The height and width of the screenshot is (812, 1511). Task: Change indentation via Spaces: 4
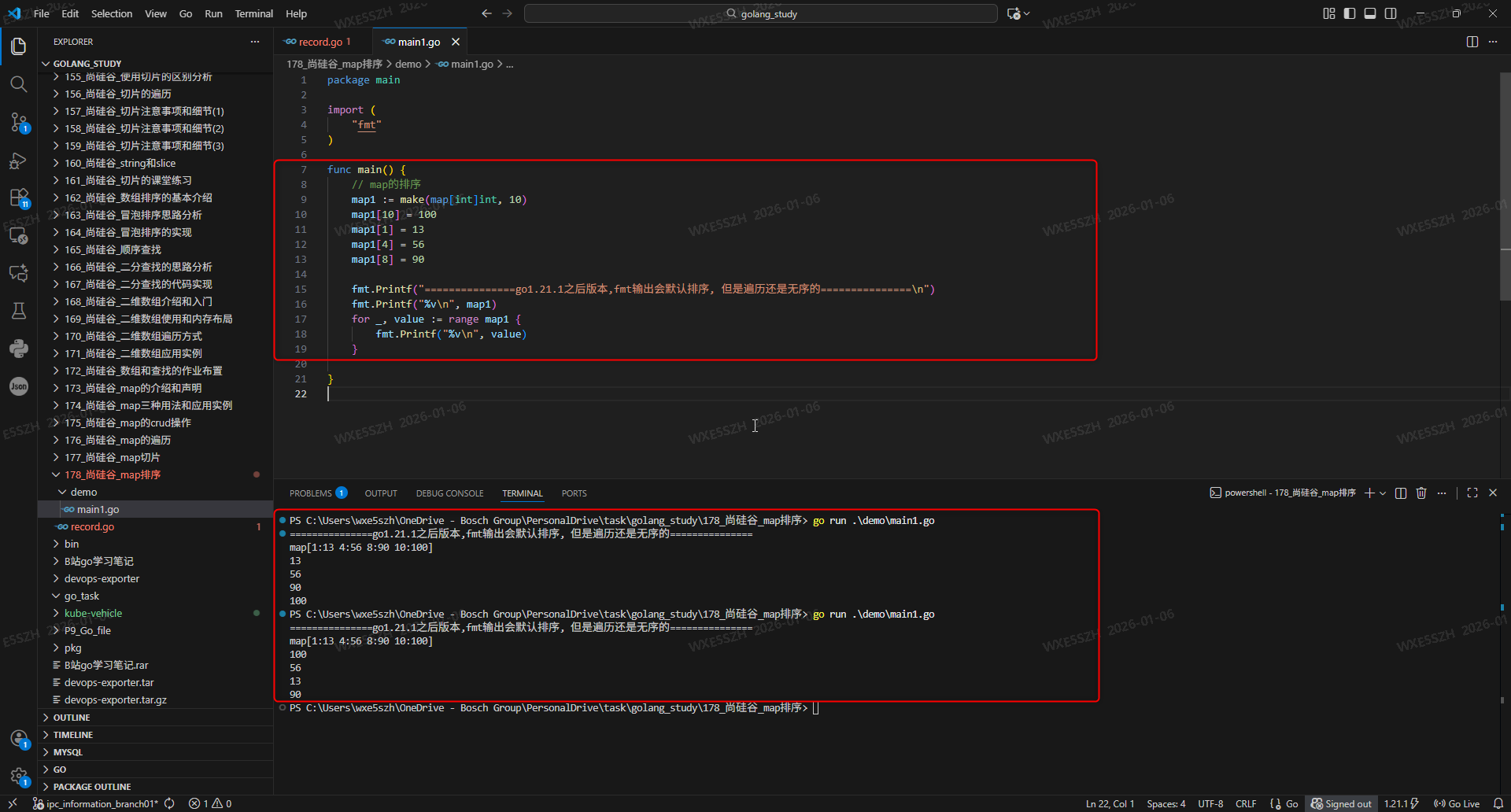tap(1166, 803)
